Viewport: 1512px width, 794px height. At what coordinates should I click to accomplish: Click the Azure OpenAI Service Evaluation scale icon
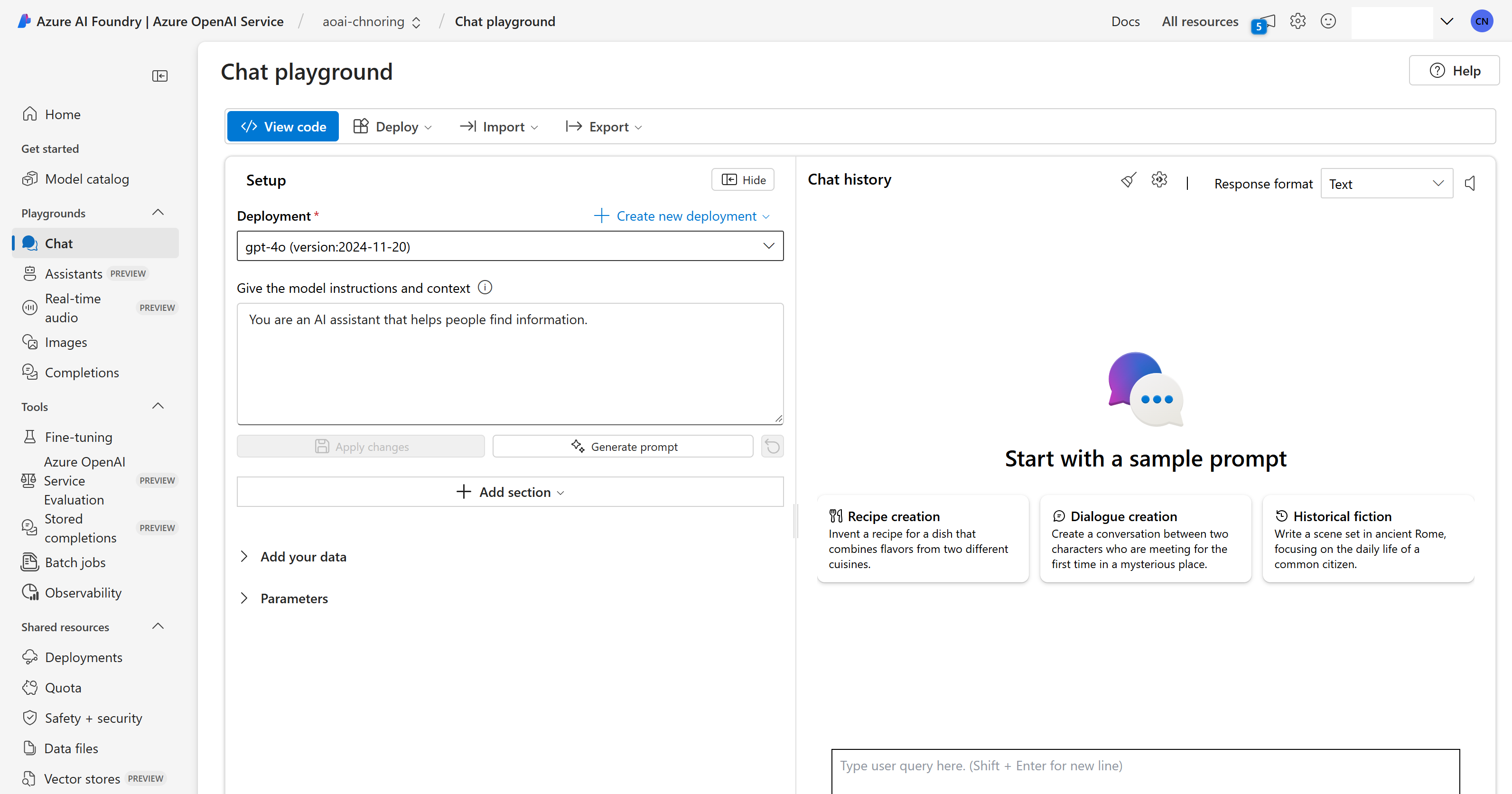pos(28,481)
